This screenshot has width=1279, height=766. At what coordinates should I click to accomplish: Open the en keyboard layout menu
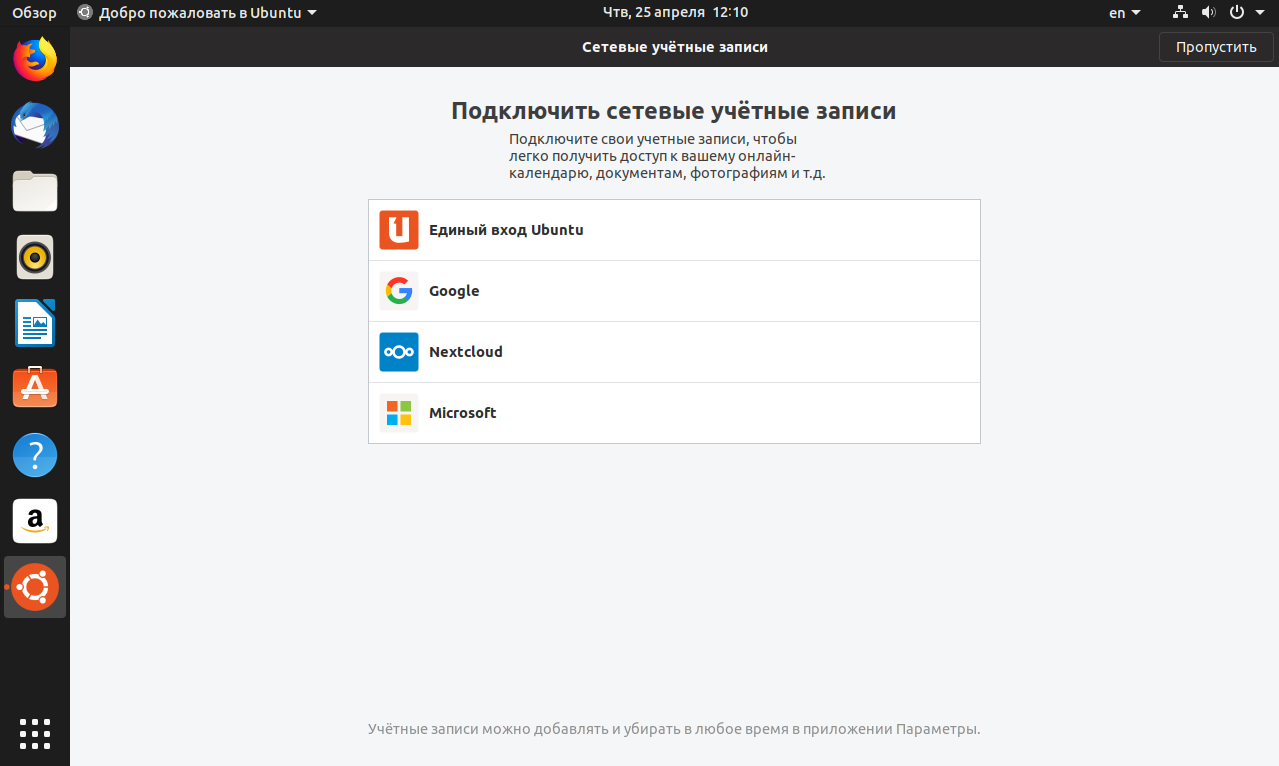pyautogui.click(x=1125, y=13)
